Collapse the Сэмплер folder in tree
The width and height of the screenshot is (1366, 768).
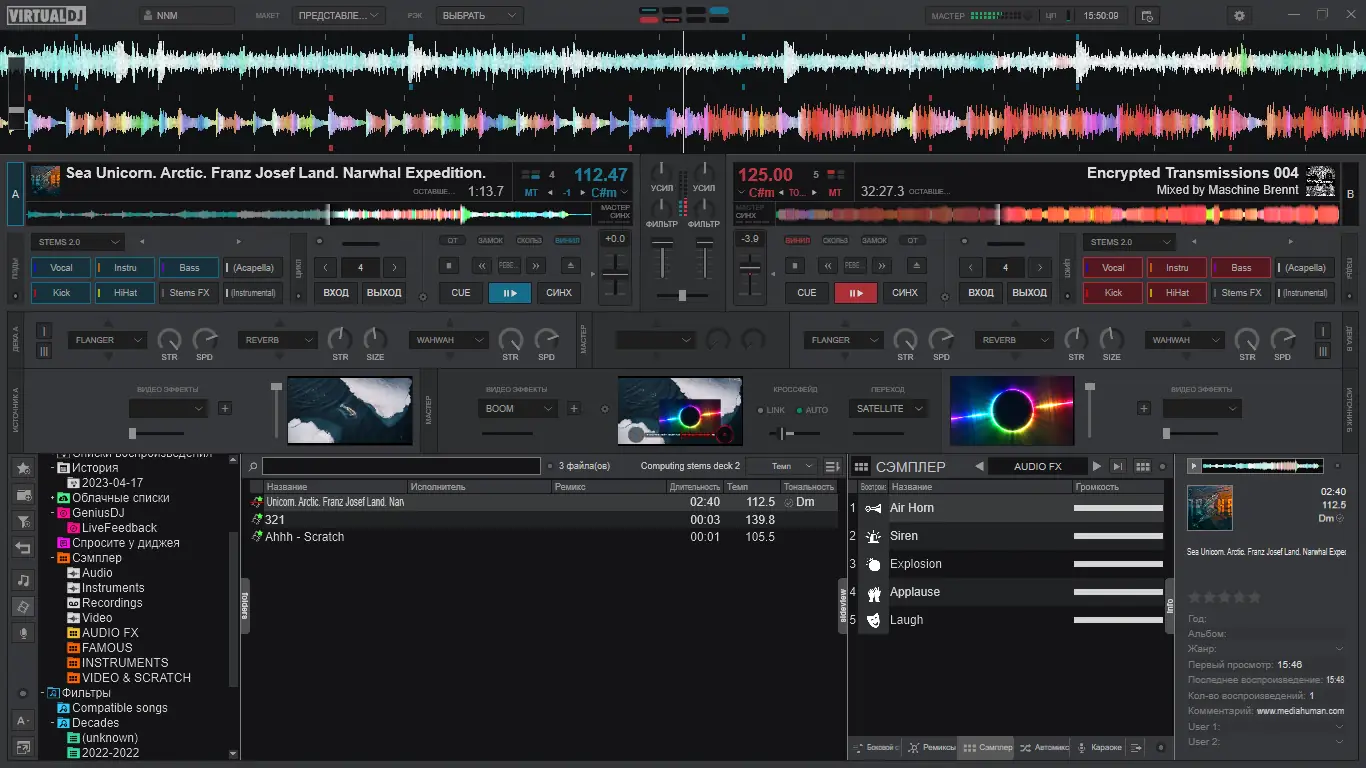pyautogui.click(x=53, y=558)
